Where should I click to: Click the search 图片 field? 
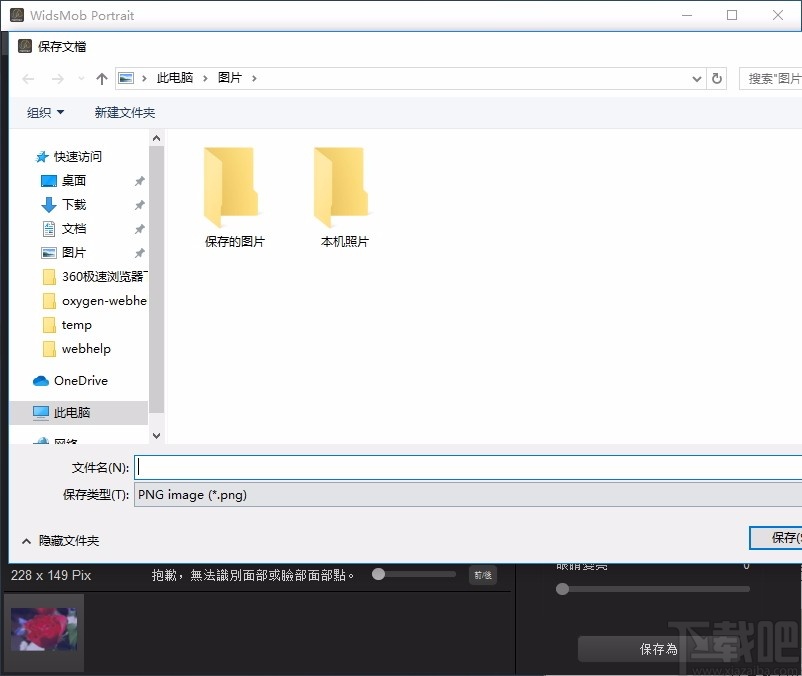click(x=771, y=79)
